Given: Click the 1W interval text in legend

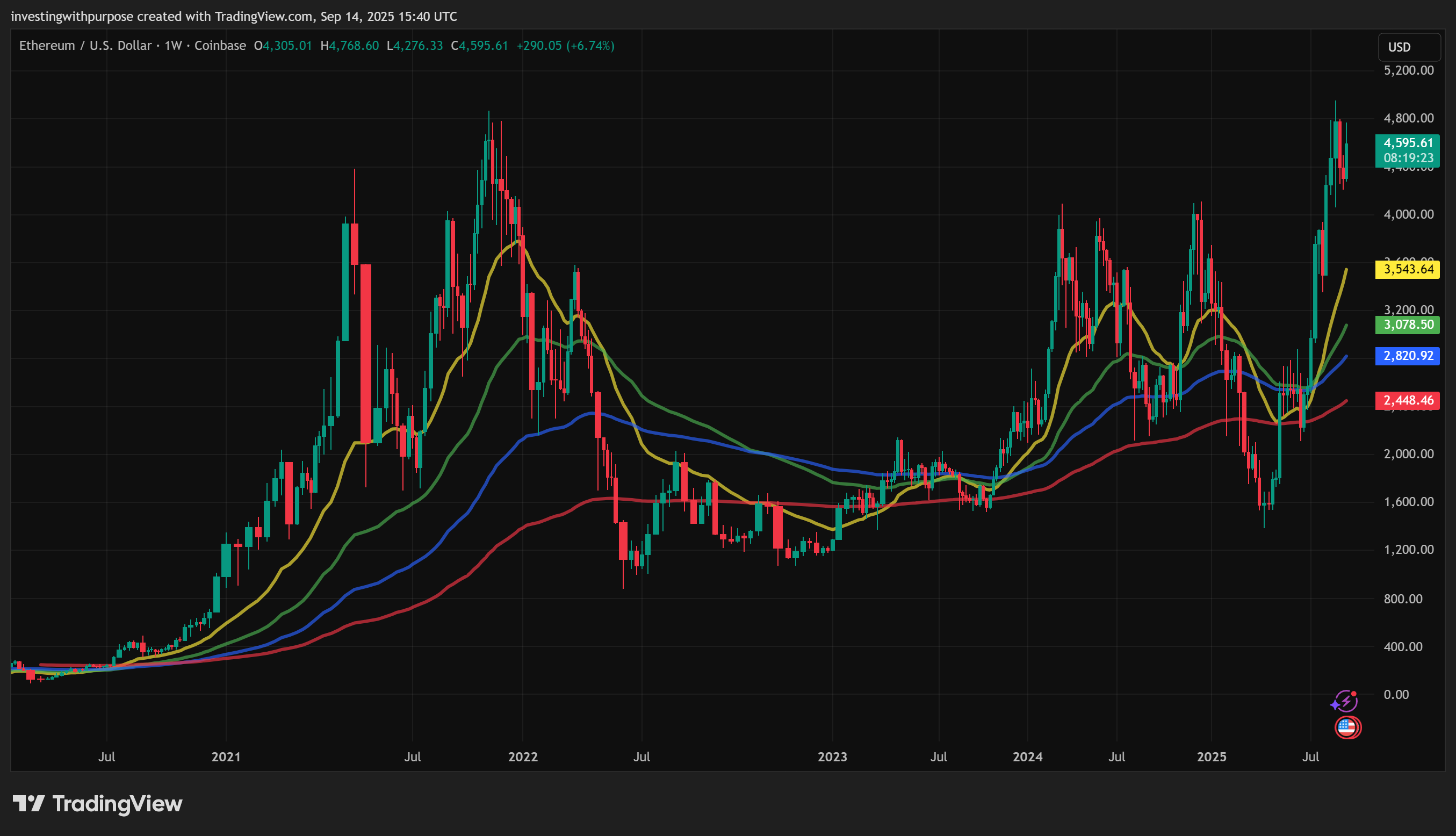Looking at the screenshot, I should (x=173, y=46).
